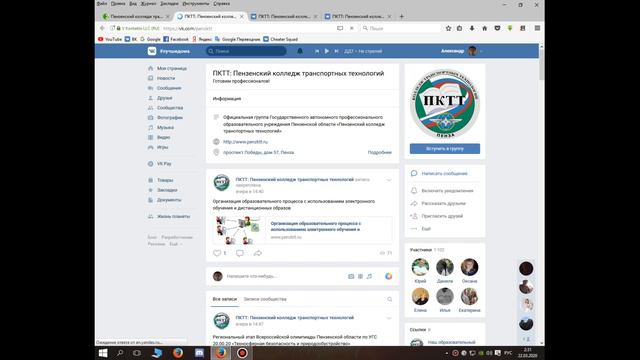Click the Участники members heading
640x360 pixels.
pos(421,249)
